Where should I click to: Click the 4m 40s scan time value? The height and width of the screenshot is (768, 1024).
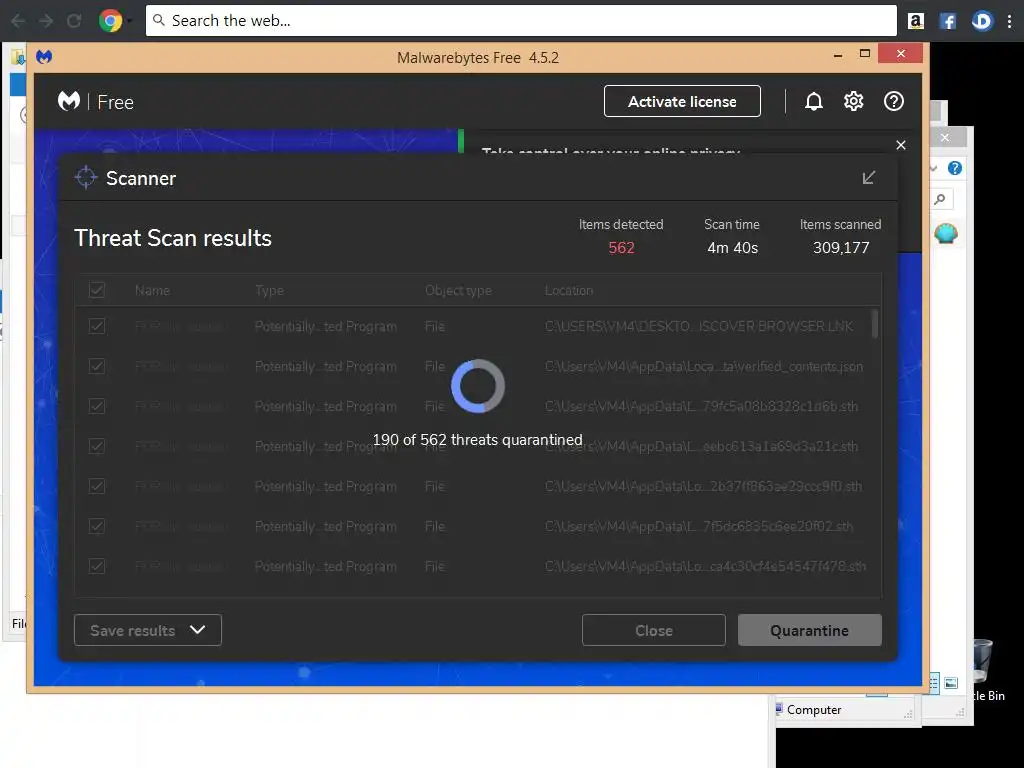pyautogui.click(x=732, y=248)
